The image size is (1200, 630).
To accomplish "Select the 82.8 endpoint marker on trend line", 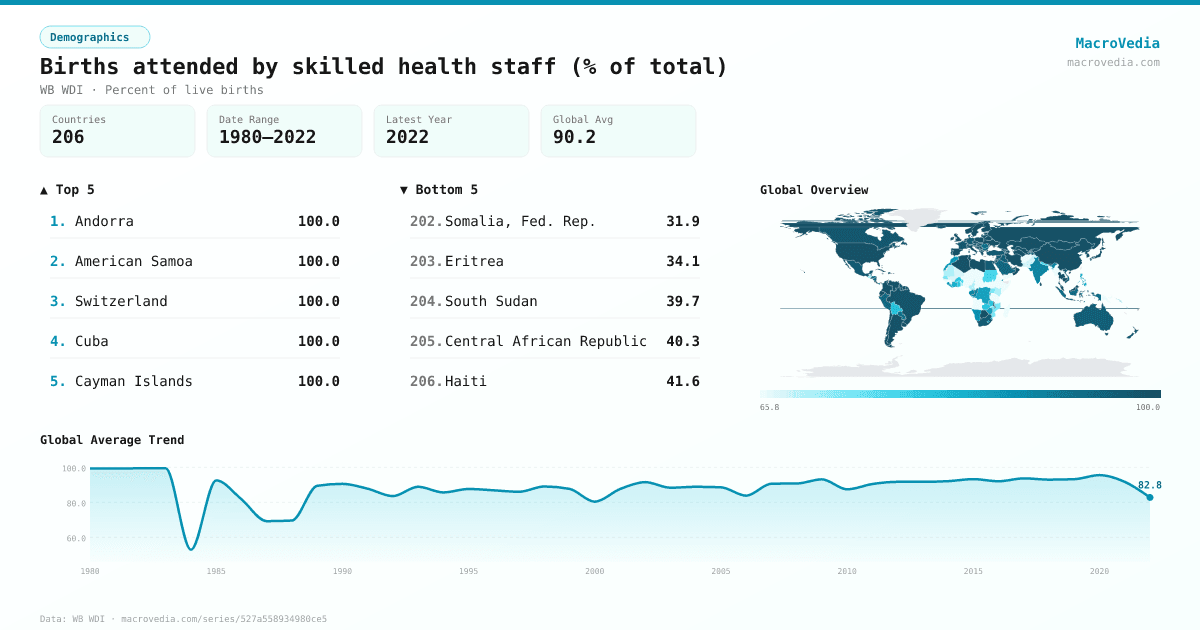I will click(x=1148, y=495).
